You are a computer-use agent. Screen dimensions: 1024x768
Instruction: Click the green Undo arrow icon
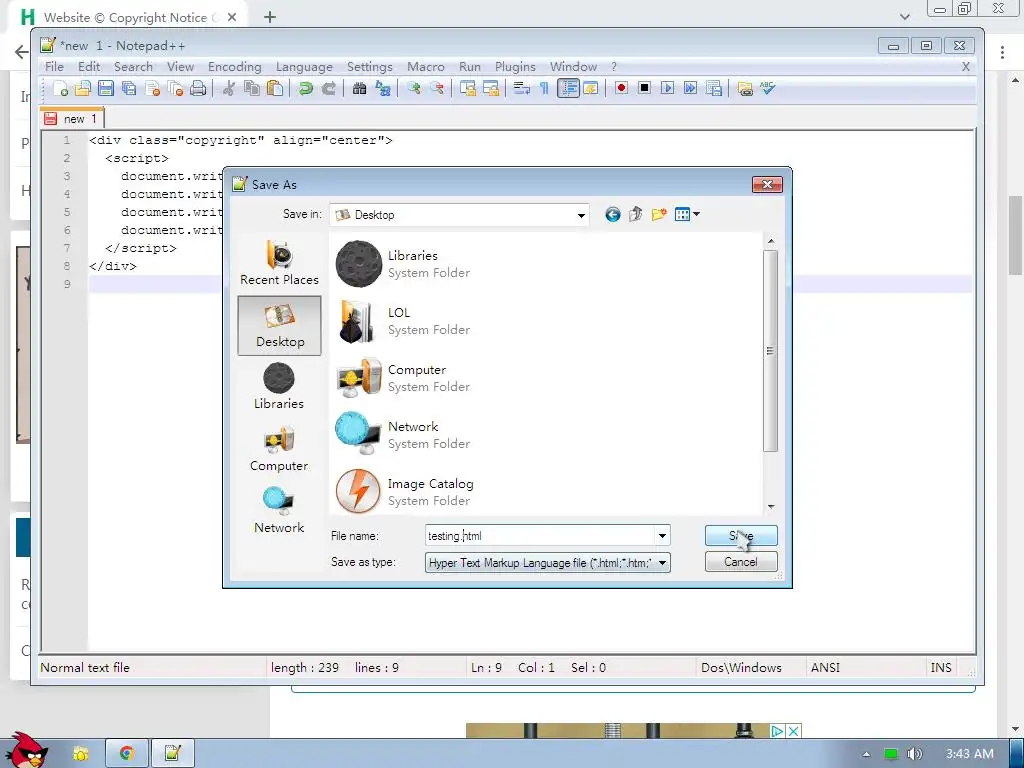click(x=306, y=88)
